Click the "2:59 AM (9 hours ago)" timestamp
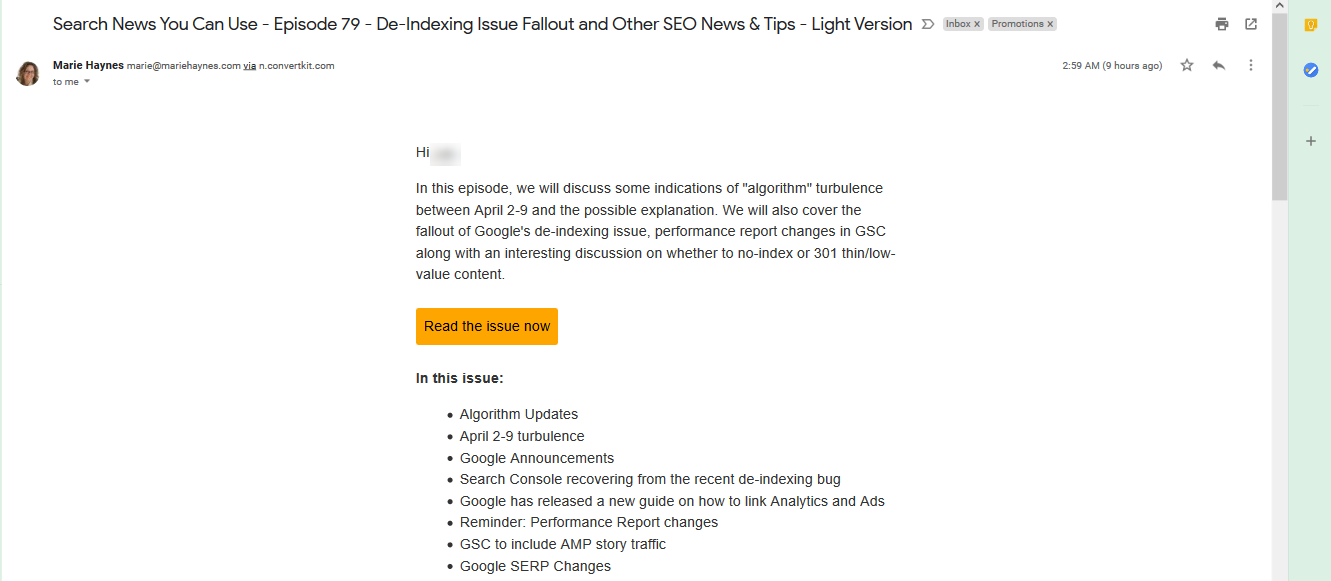This screenshot has width=1331, height=581. [x=1112, y=66]
